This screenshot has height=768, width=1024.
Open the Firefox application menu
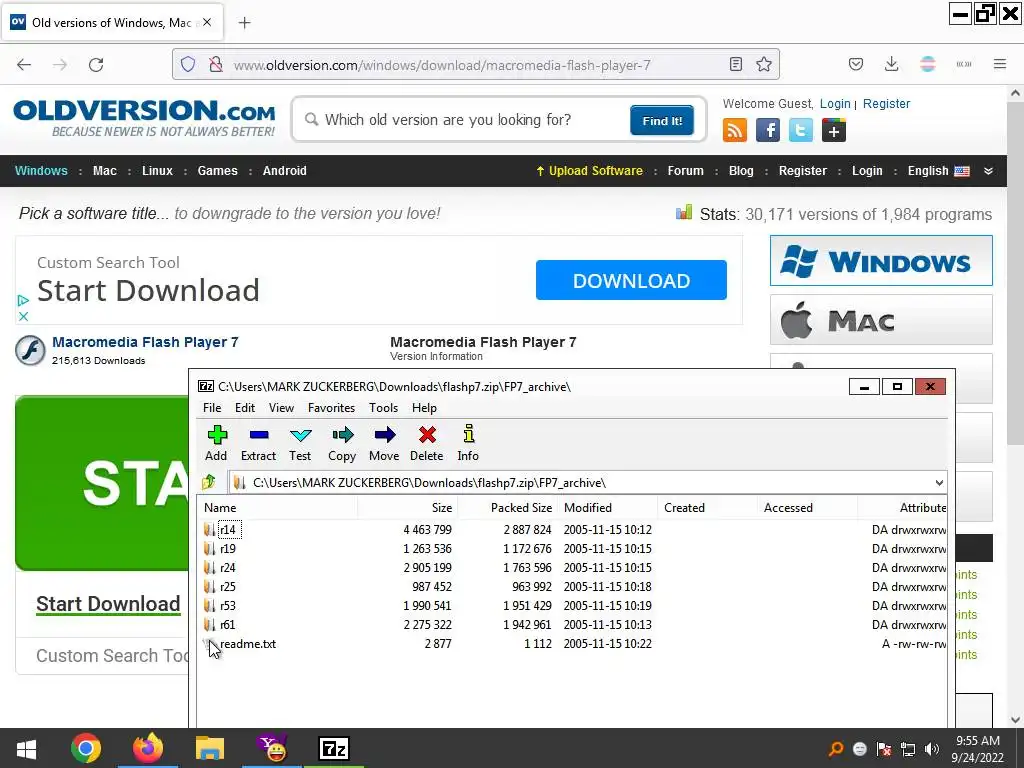click(x=1000, y=64)
